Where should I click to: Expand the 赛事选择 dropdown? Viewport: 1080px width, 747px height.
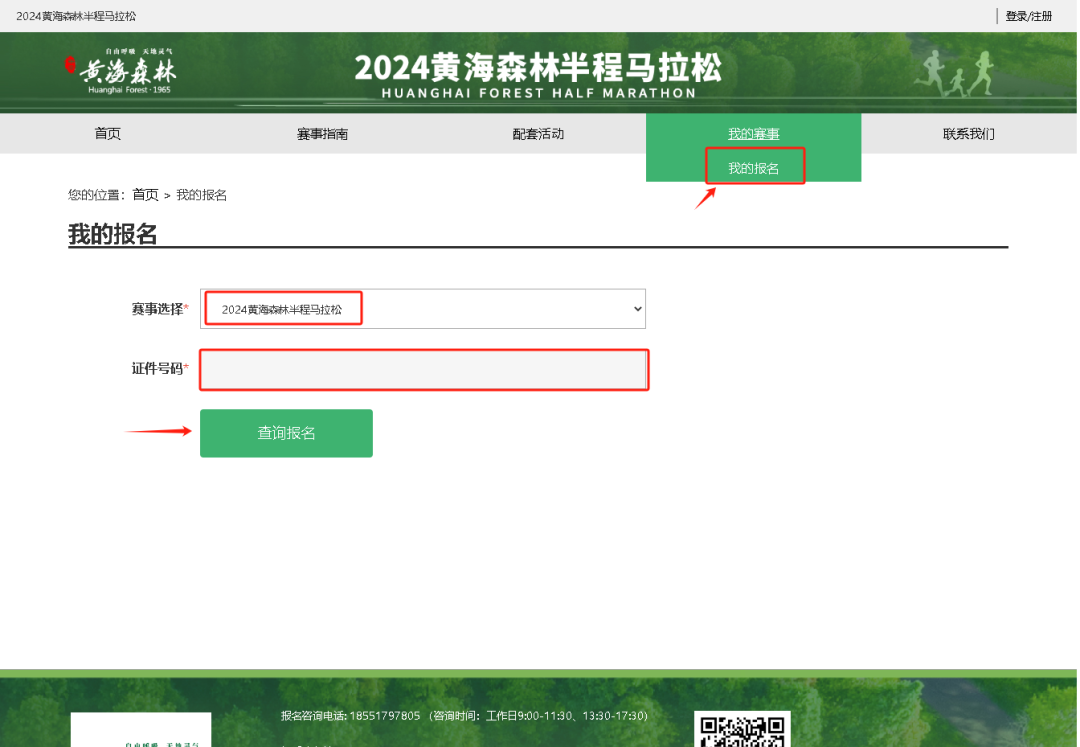tap(423, 308)
